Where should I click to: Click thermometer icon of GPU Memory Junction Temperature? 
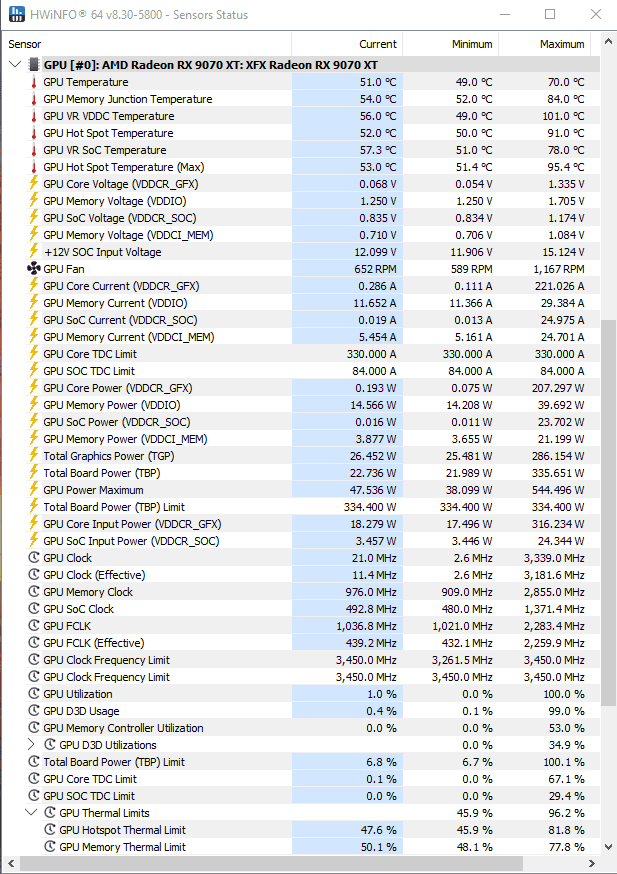click(x=34, y=99)
